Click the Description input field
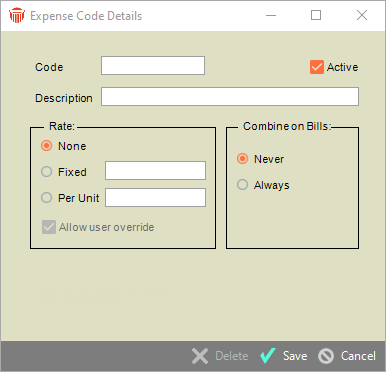The width and height of the screenshot is (386, 372). (230, 97)
